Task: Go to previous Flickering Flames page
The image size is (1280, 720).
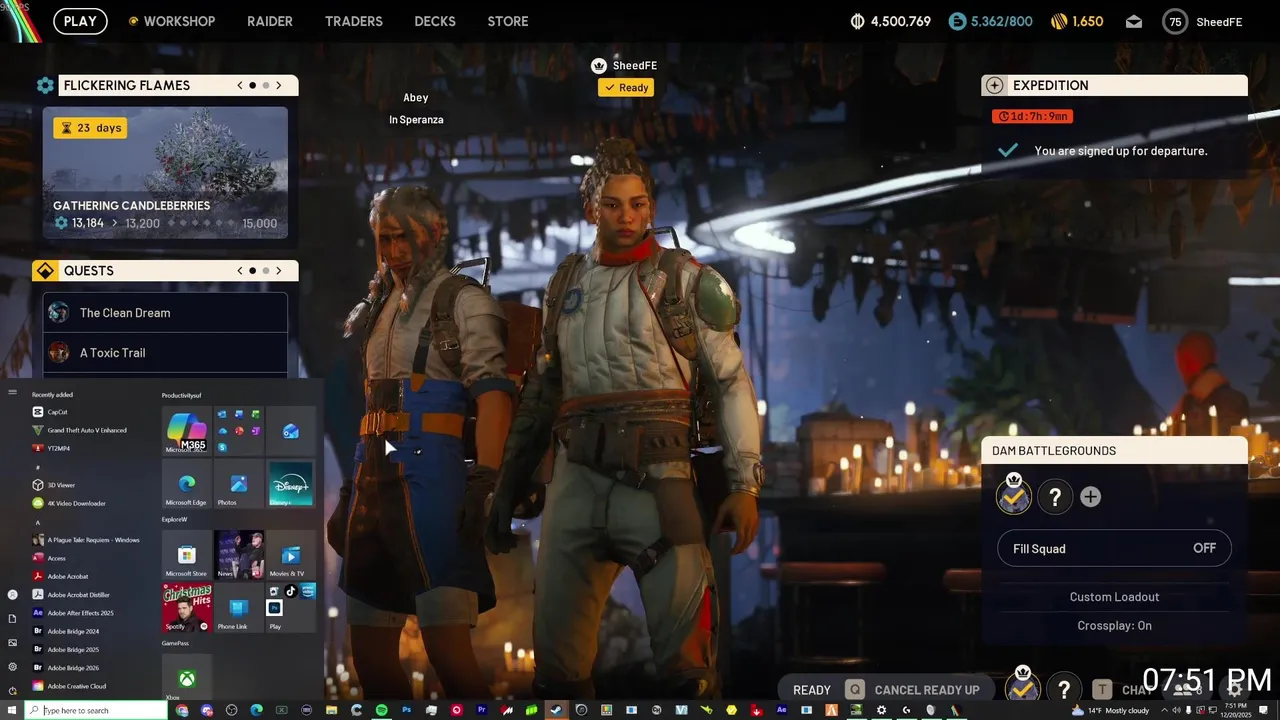Action: 240,86
